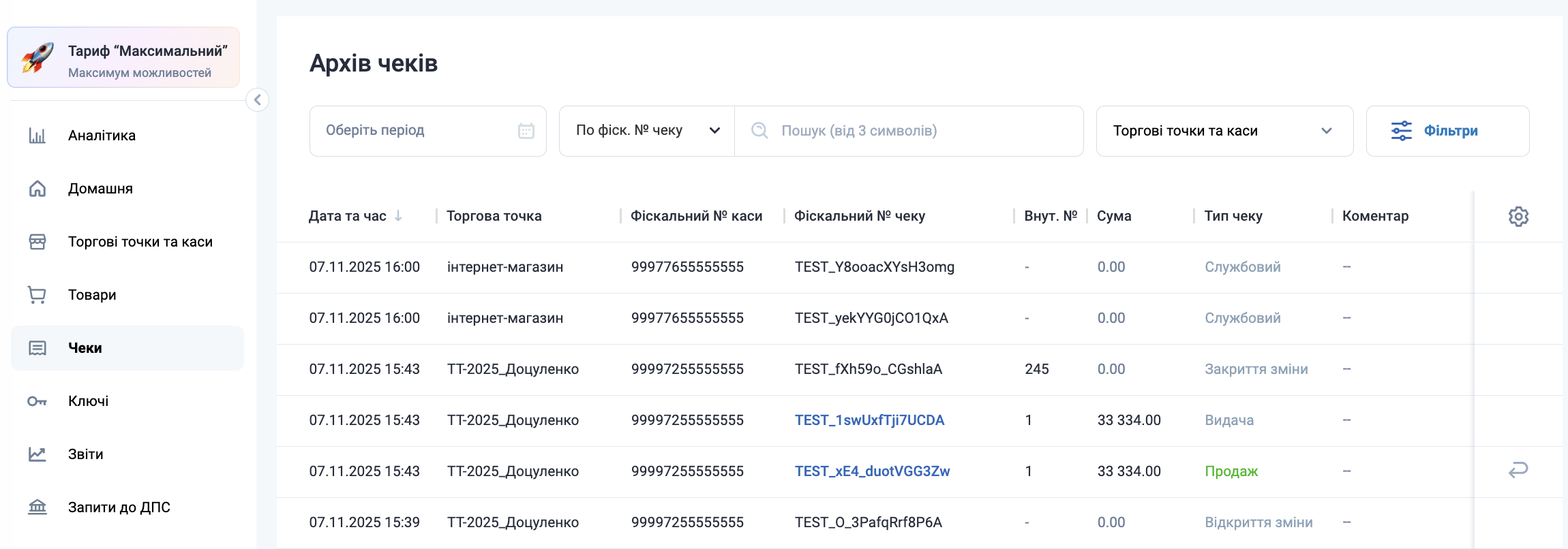Click the Запити до ДПС bank icon
The height and width of the screenshot is (549, 1568).
pyautogui.click(x=37, y=507)
